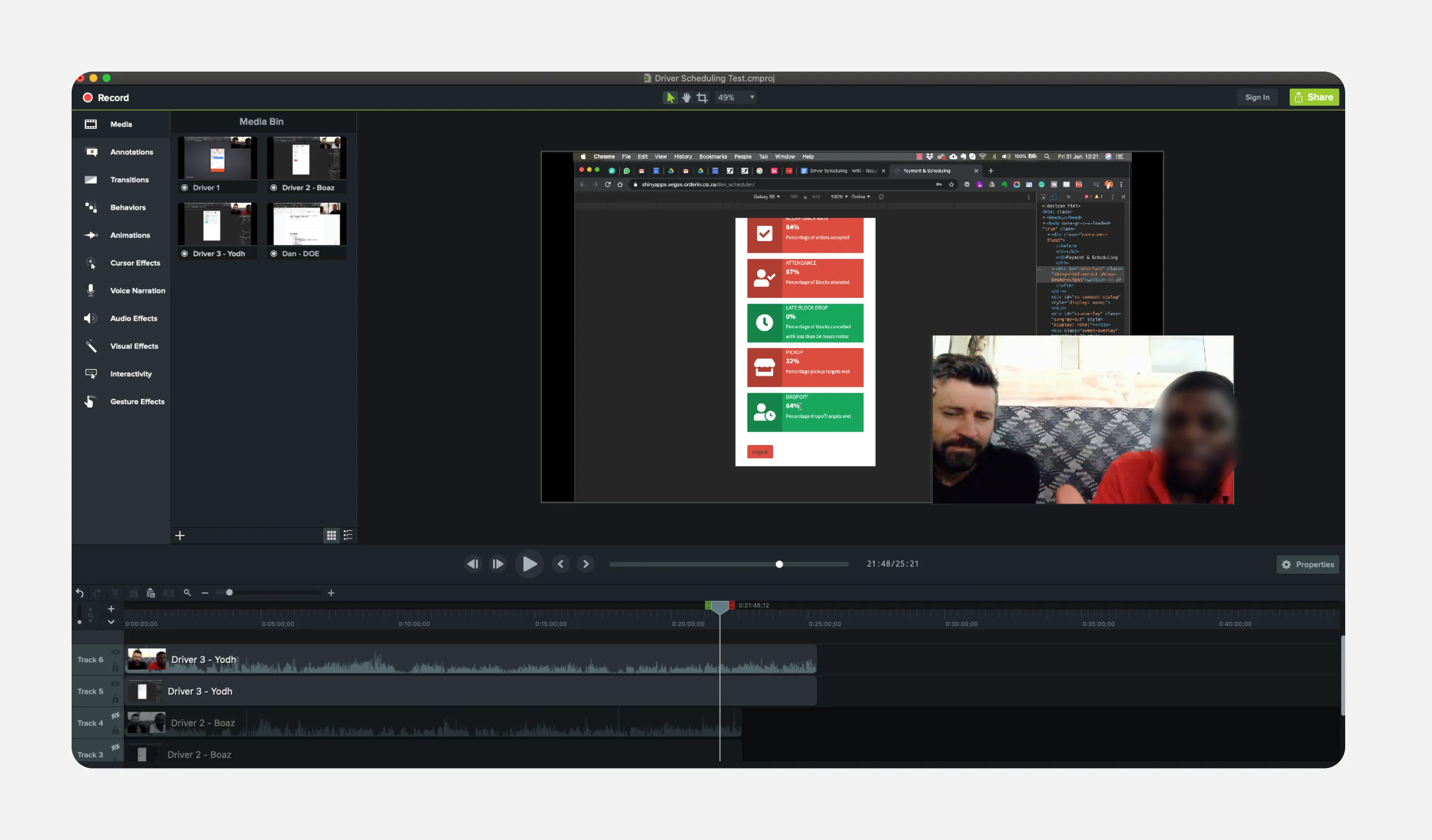1432x840 pixels.
Task: Click the timeline zoom slider handle
Action: (229, 592)
